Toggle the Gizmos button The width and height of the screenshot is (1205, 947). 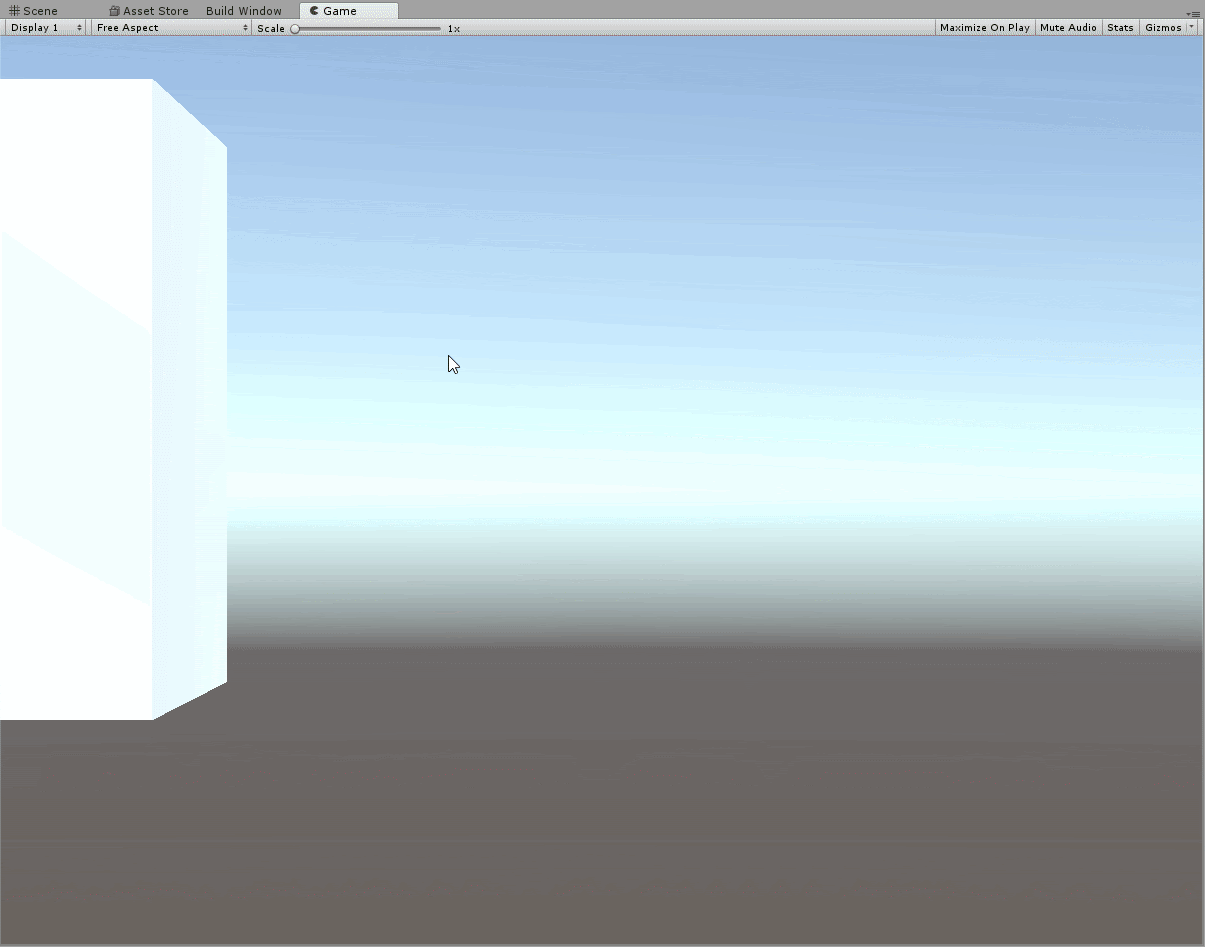pyautogui.click(x=1162, y=28)
